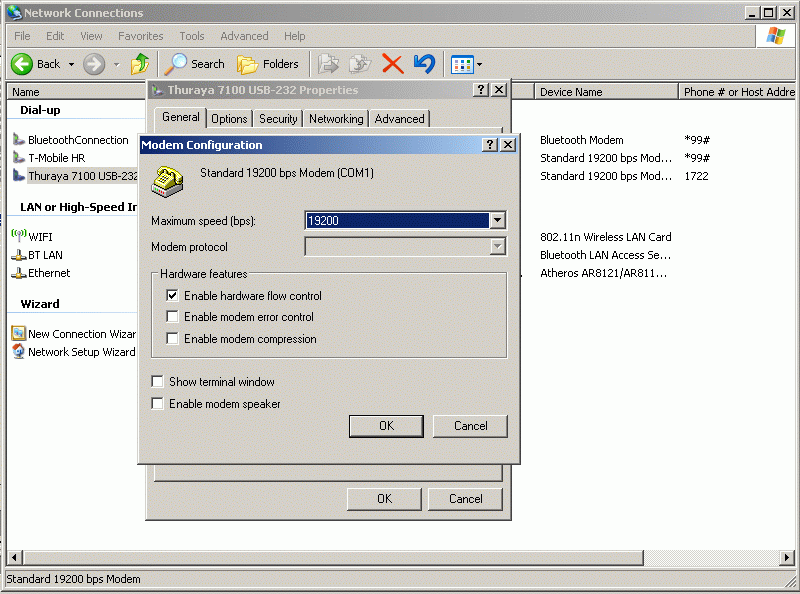Enable modem error control checkbox
This screenshot has width=800, height=594.
(172, 317)
